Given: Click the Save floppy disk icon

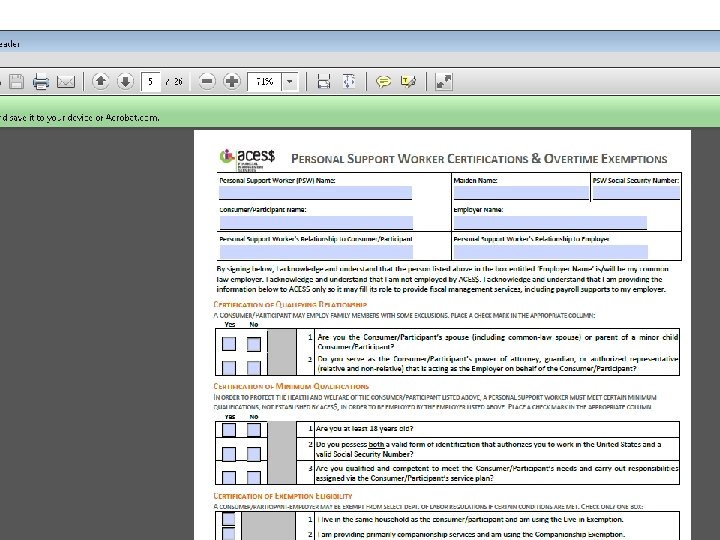Looking at the screenshot, I should tap(17, 82).
